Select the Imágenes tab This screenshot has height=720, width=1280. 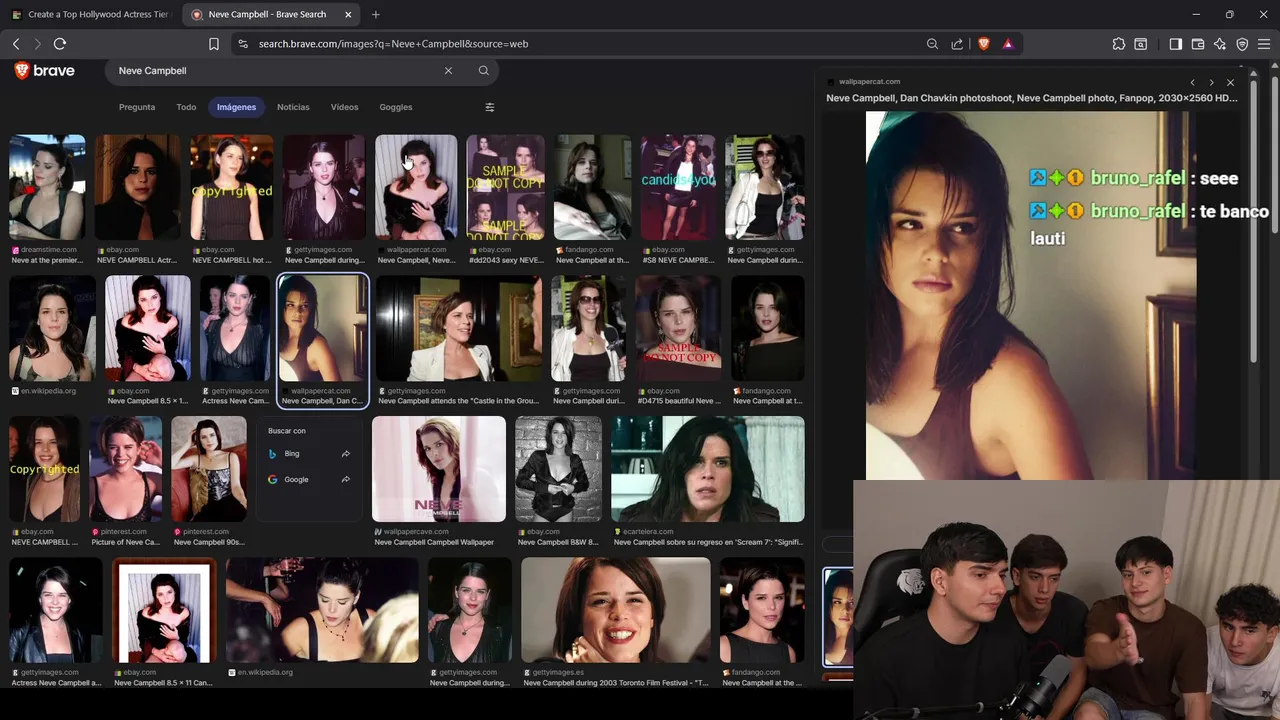[237, 107]
